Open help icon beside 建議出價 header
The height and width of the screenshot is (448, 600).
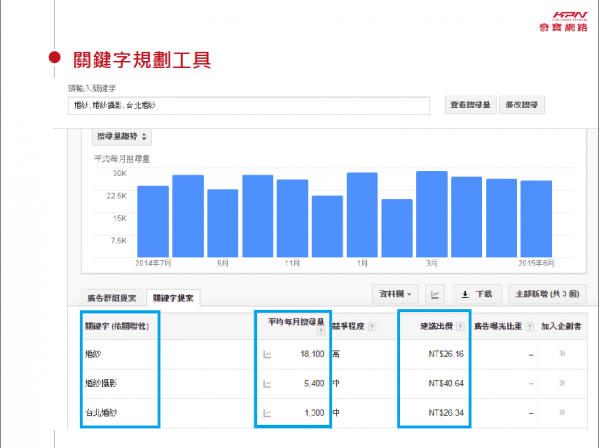click(x=460, y=326)
